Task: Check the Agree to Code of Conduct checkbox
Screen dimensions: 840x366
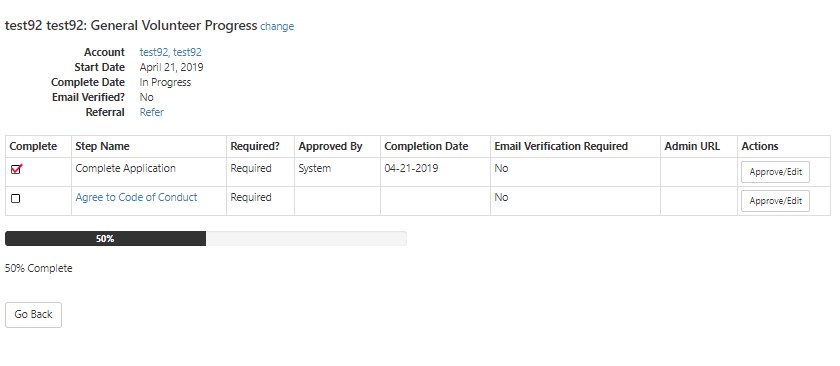Action: [16, 198]
